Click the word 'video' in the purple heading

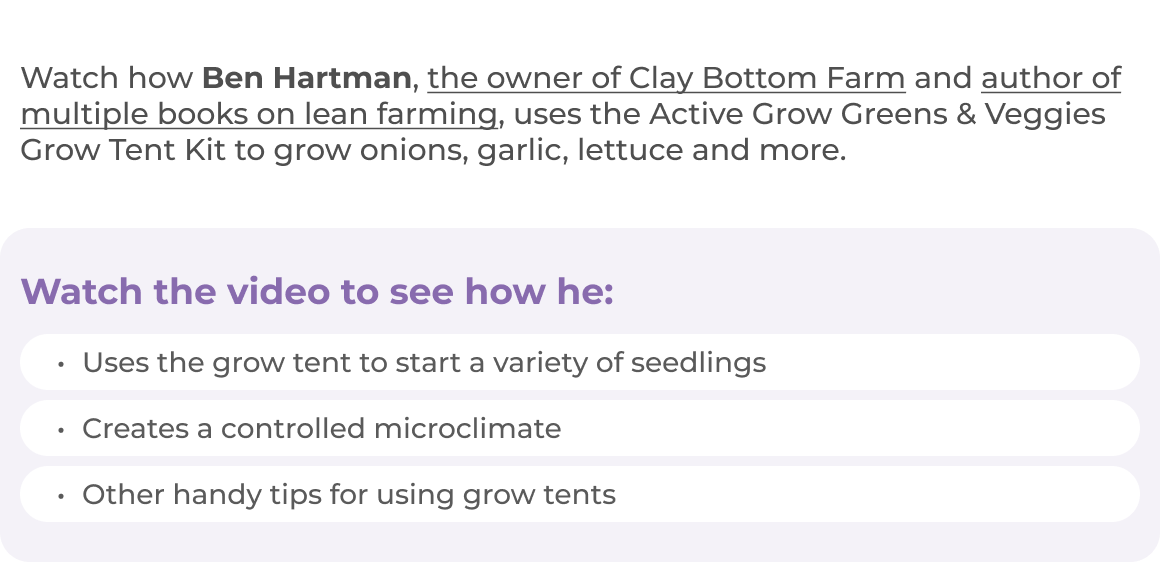point(278,291)
